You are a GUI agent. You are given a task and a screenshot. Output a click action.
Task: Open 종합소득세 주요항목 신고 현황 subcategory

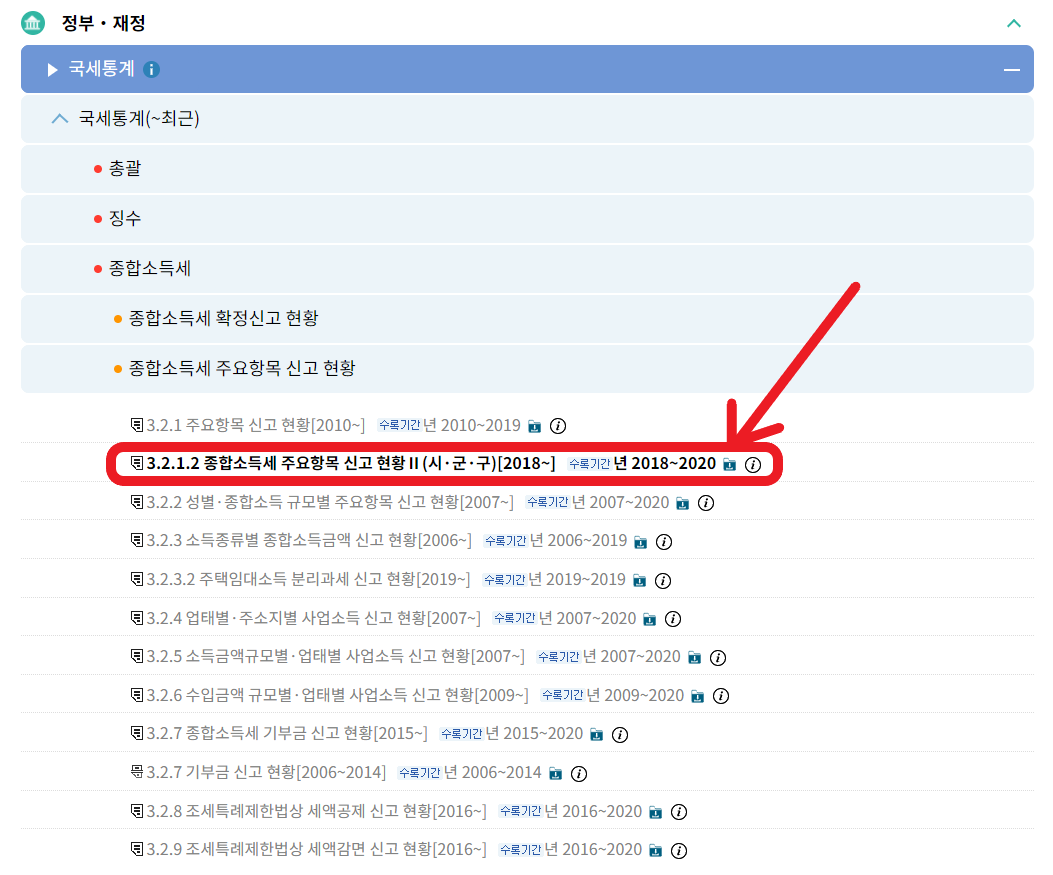tap(242, 368)
